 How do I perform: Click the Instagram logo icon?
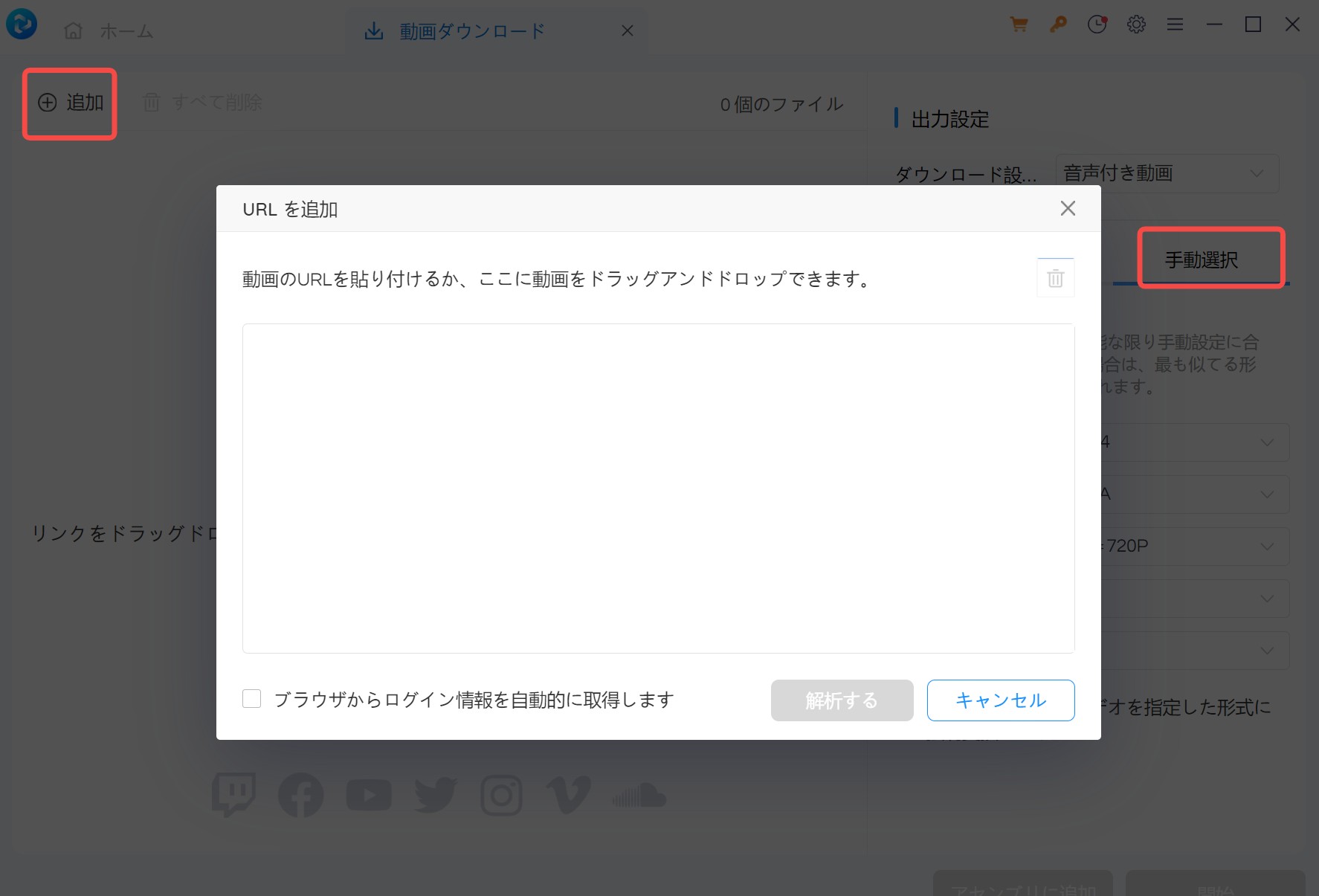click(x=501, y=795)
